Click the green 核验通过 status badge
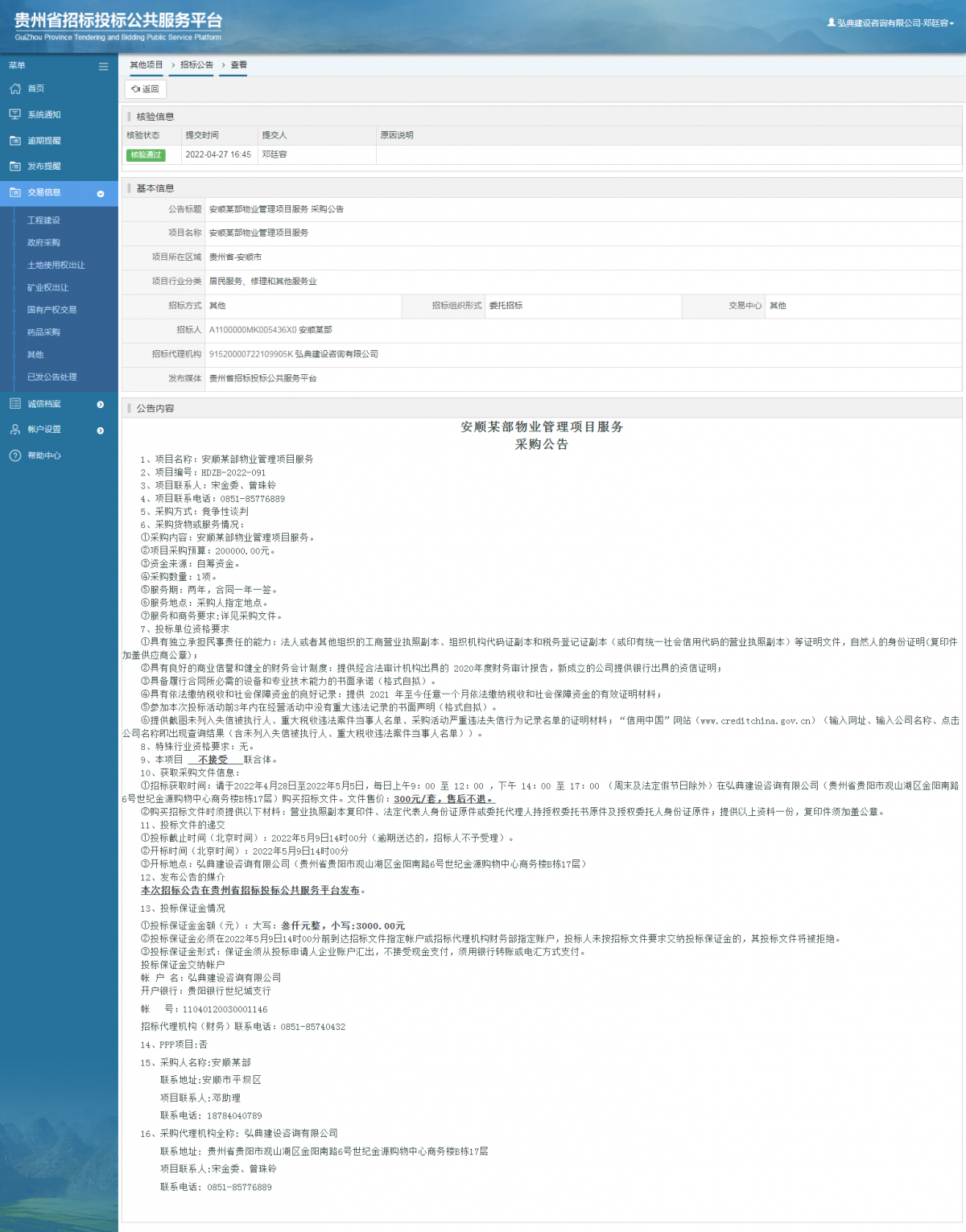 (x=146, y=155)
